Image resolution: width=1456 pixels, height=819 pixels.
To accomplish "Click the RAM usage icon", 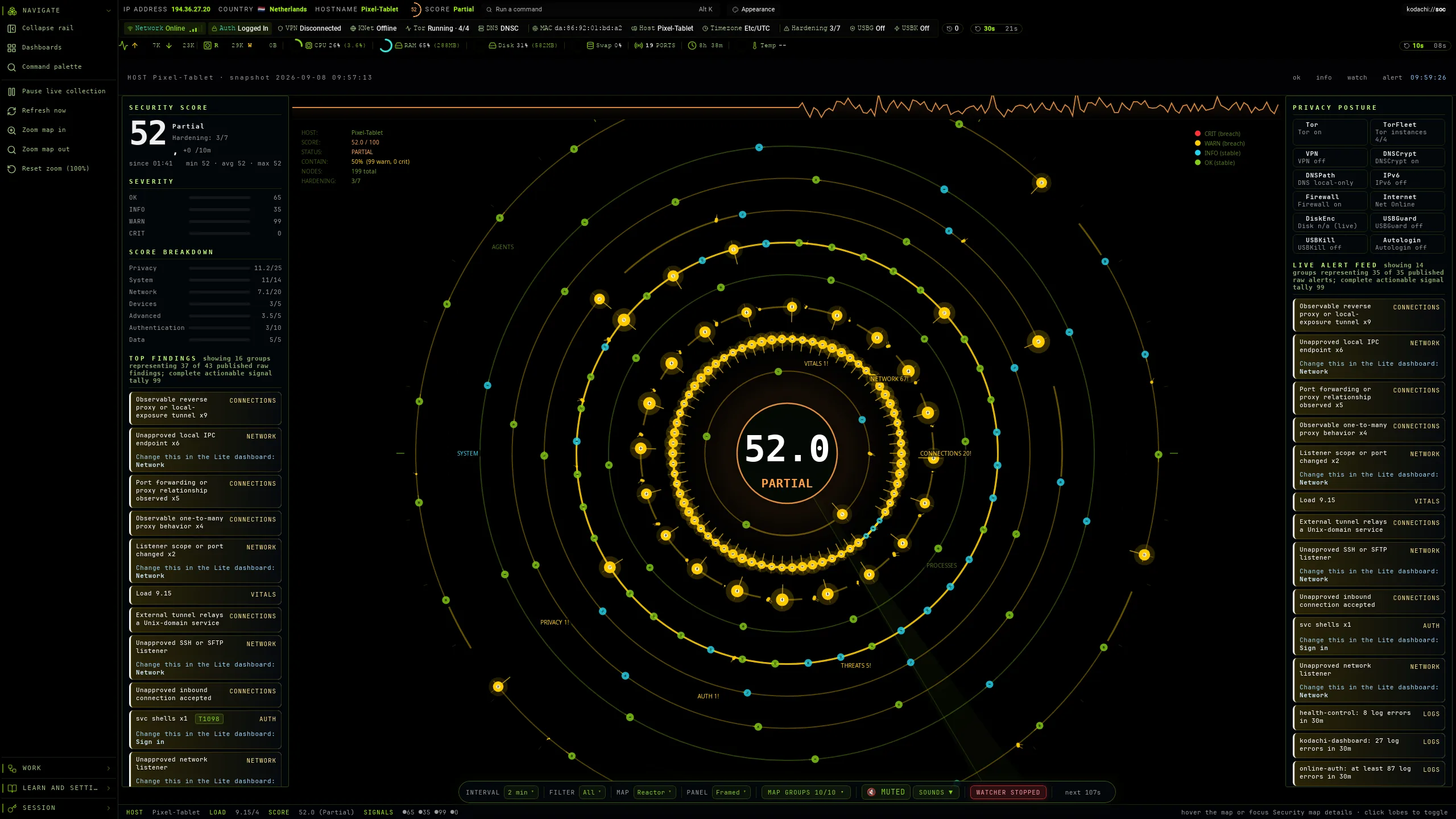I will tap(399, 45).
